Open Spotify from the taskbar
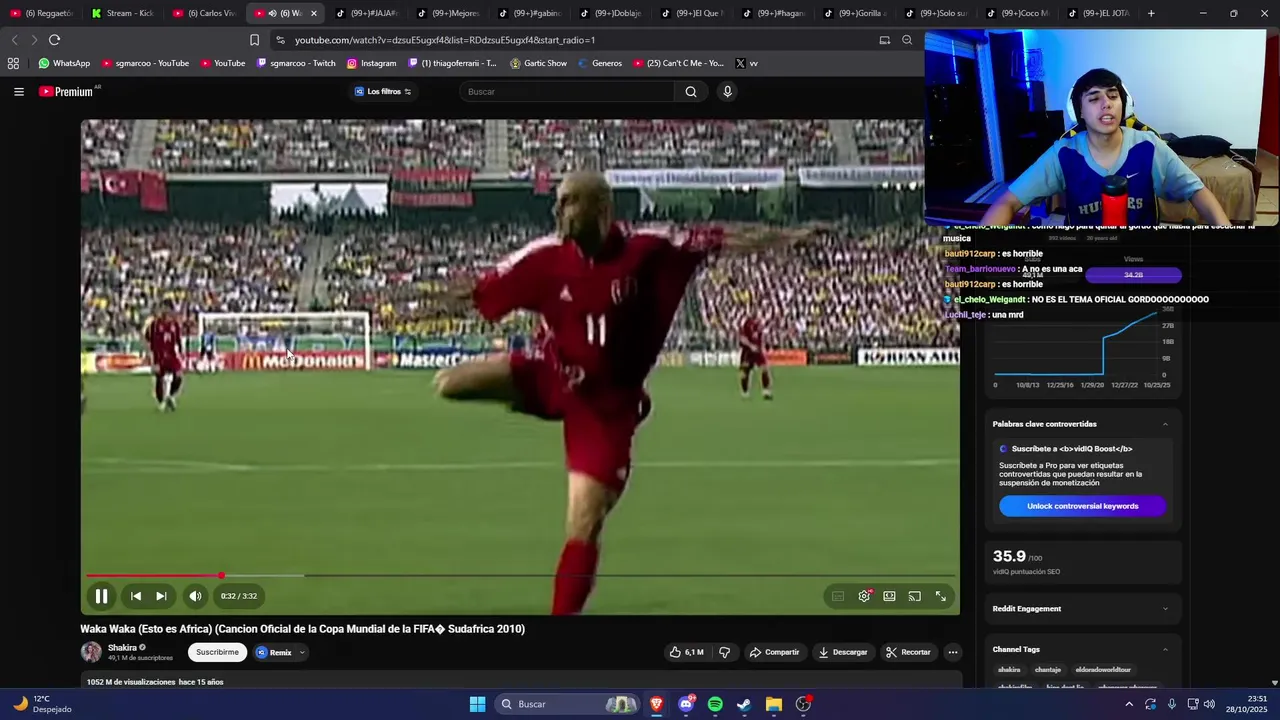This screenshot has width=1280, height=720. [715, 704]
